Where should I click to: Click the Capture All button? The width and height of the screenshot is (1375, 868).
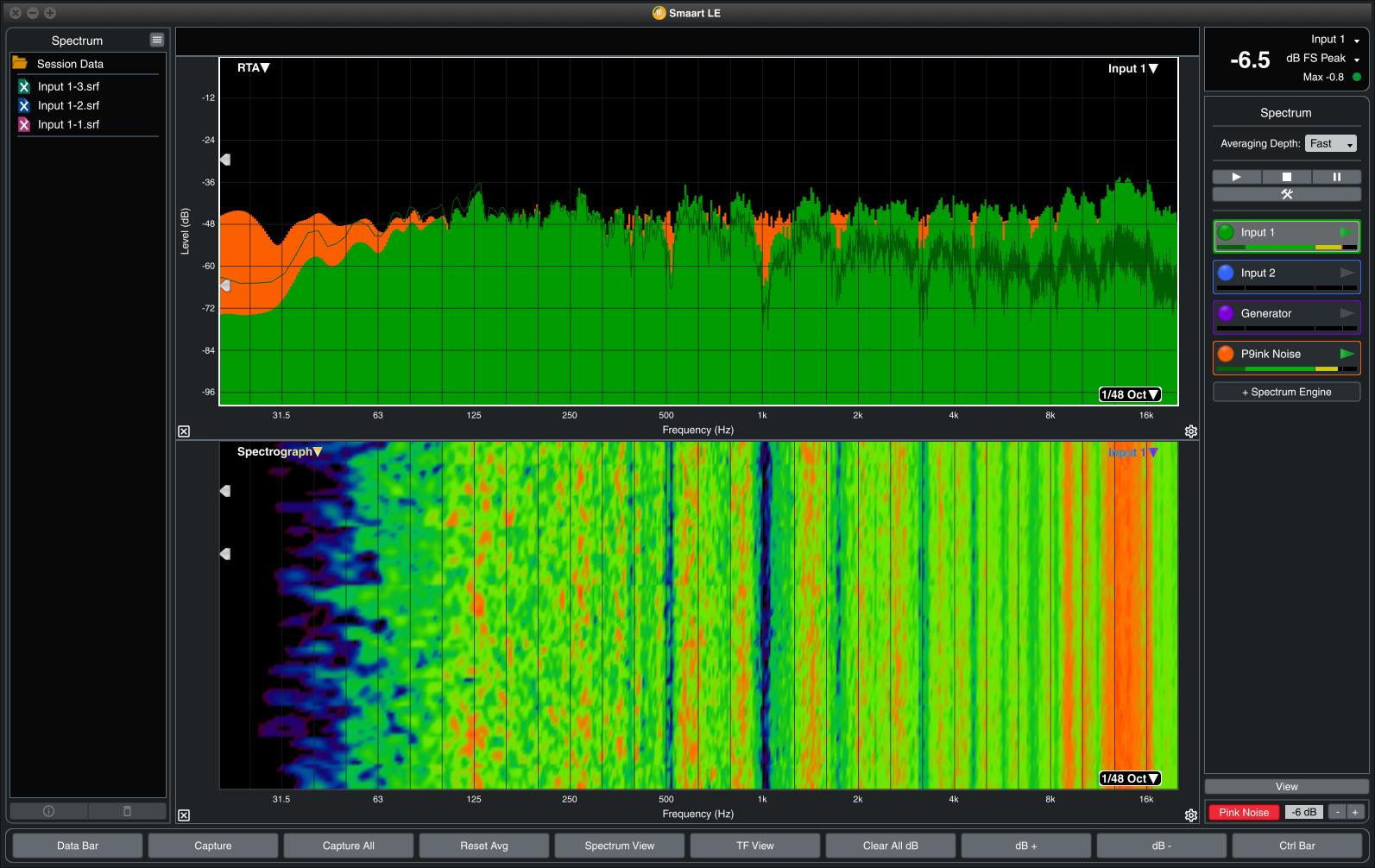coord(349,846)
